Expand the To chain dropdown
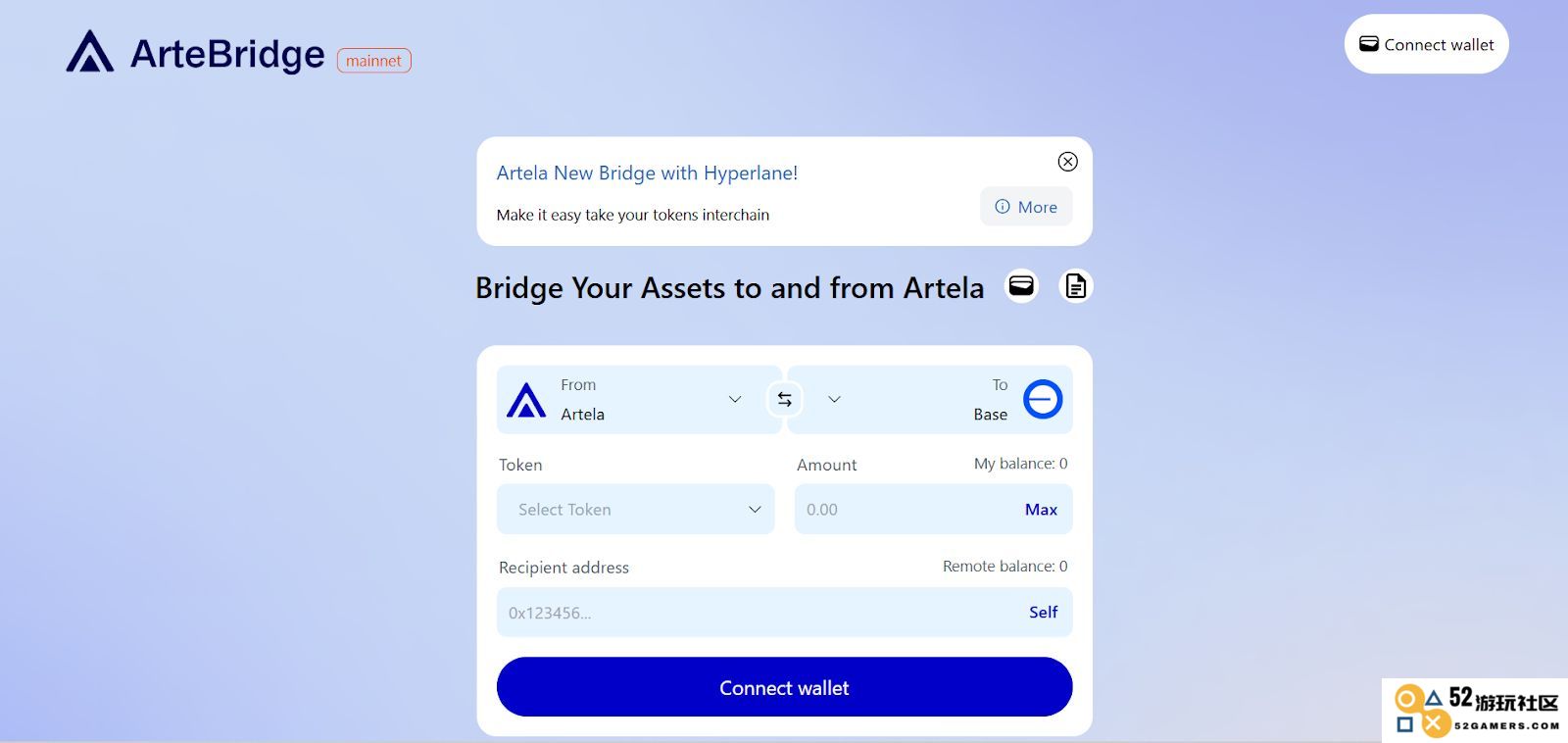This screenshot has width=1568, height=743. tap(834, 399)
